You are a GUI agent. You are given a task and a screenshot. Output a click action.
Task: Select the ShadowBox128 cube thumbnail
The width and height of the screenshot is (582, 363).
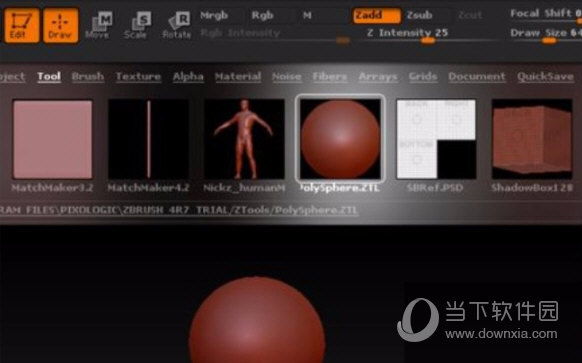(x=532, y=139)
